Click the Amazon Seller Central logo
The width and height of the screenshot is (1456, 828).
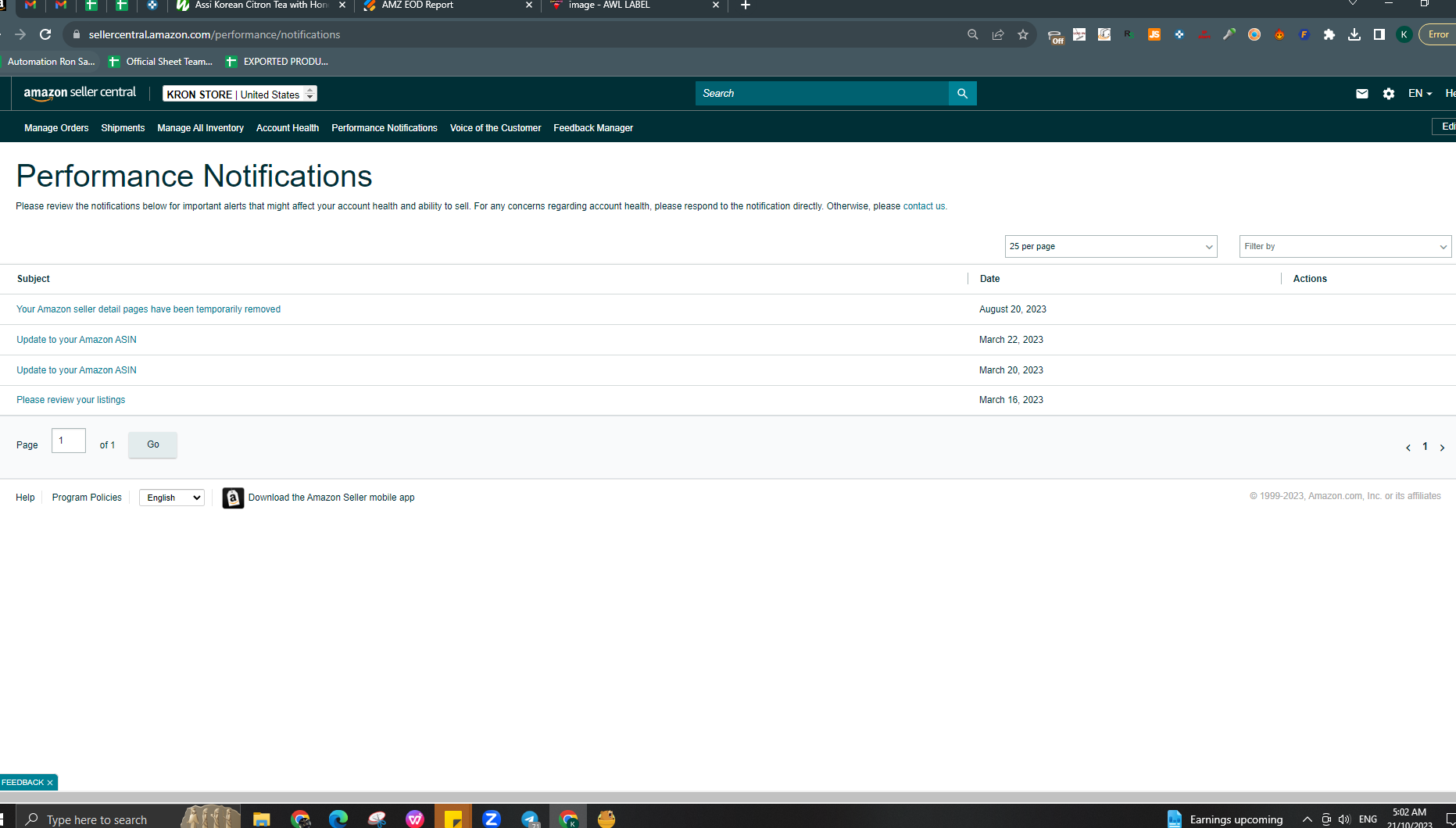point(80,93)
